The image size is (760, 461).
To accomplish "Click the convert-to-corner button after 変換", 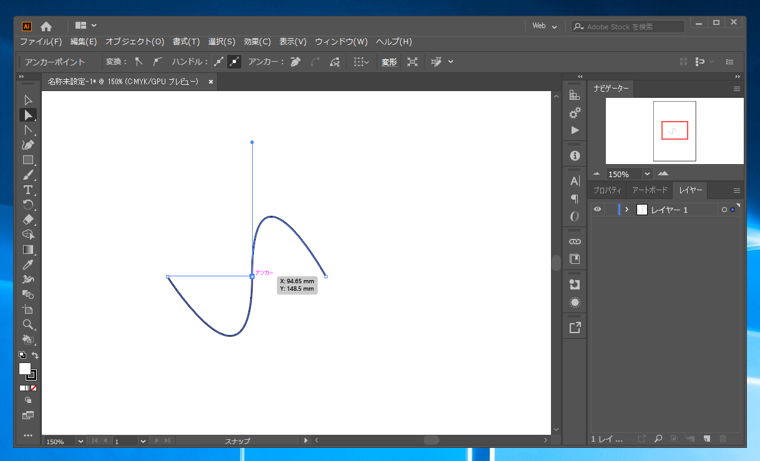I will 140,62.
